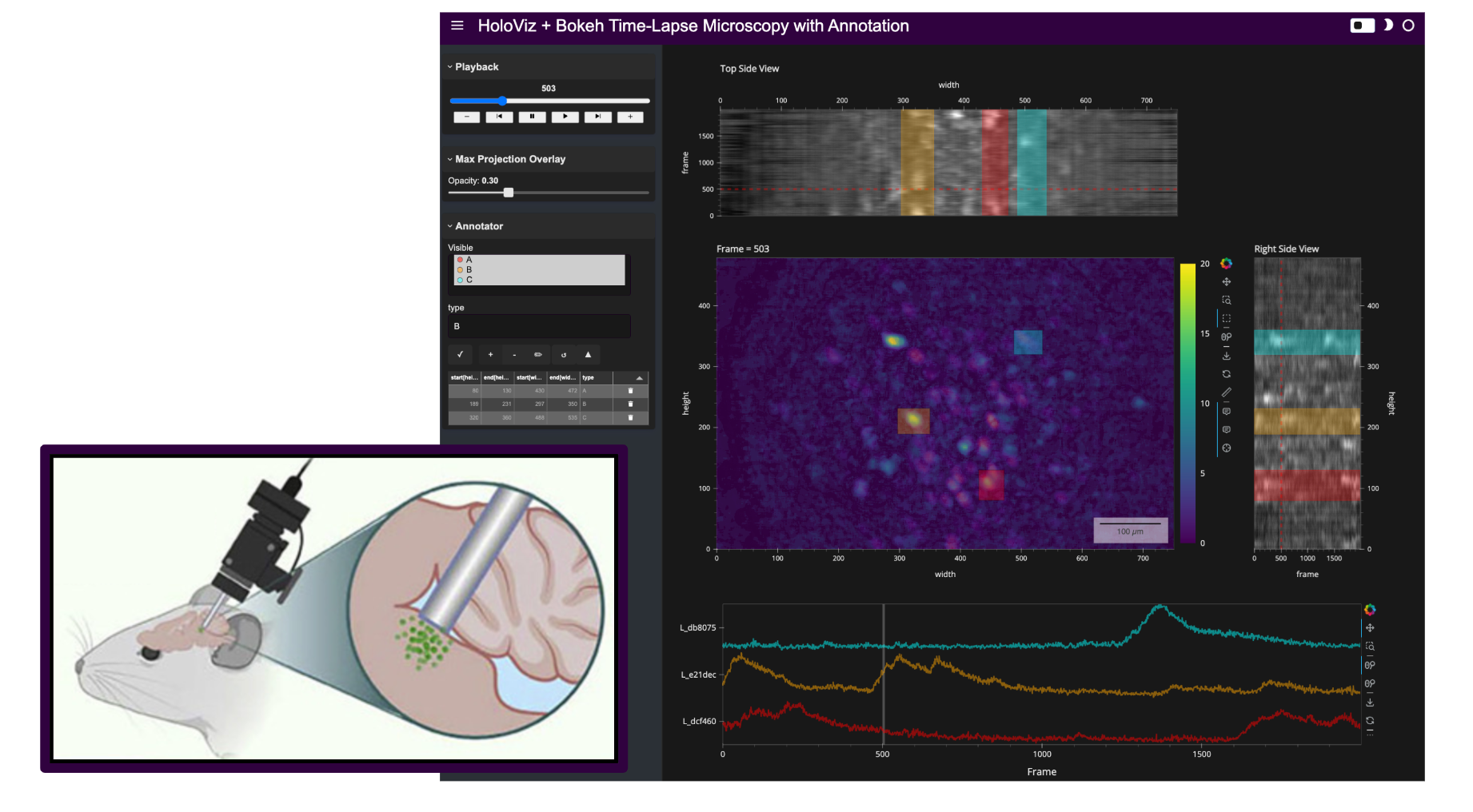
Task: Click blue annotation box in main image
Action: [x=1028, y=342]
